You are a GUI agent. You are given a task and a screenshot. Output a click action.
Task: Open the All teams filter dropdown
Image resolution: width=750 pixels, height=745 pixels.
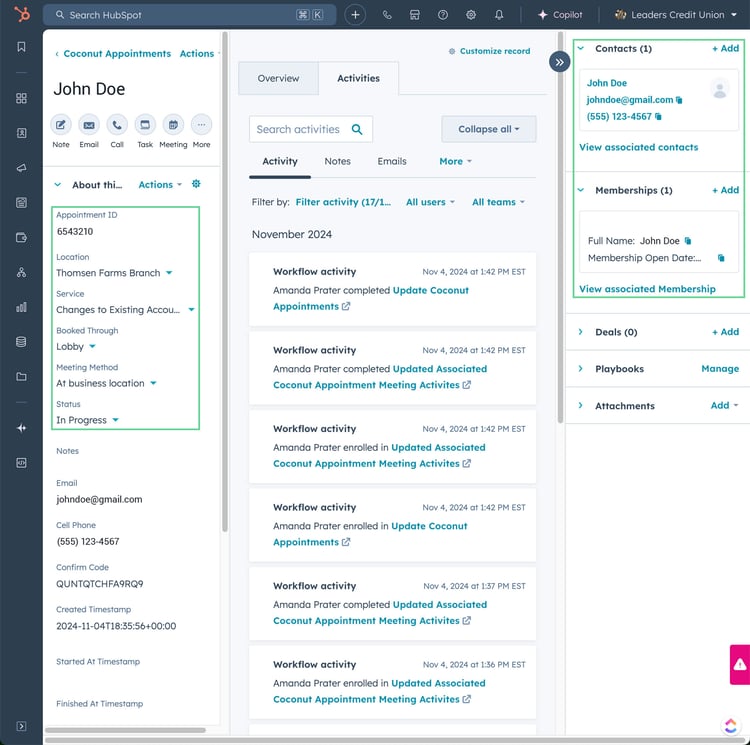tap(498, 202)
